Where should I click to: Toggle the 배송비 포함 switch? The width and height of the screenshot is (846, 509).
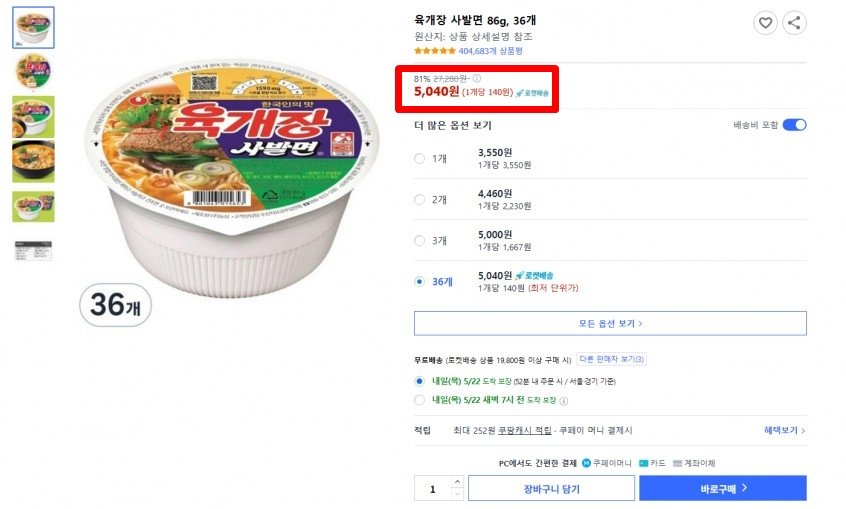point(794,125)
